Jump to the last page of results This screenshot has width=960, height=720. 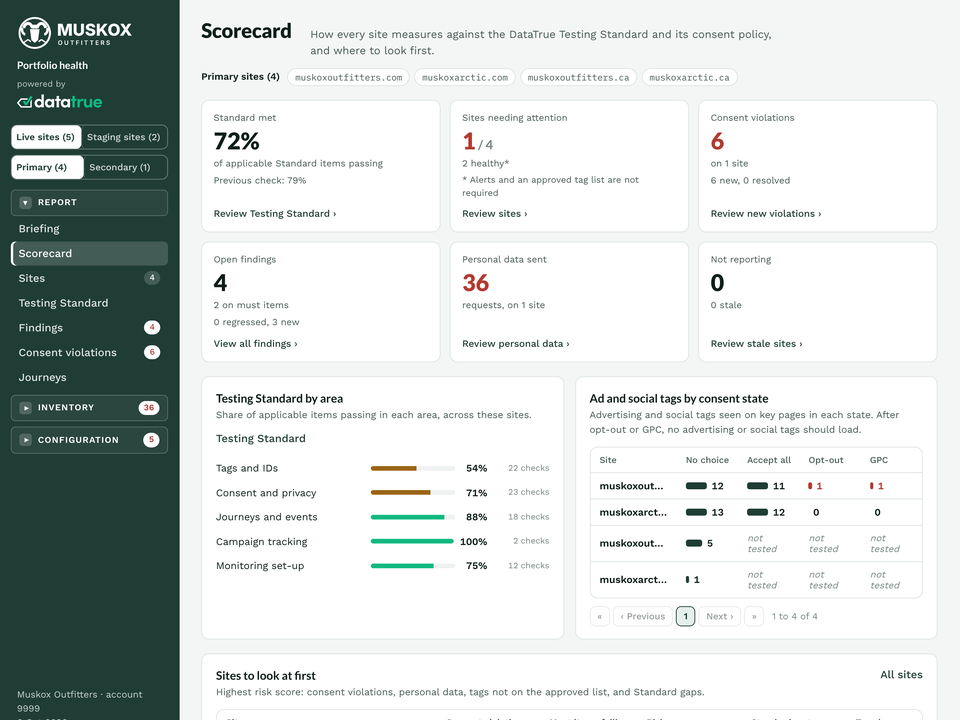coord(754,617)
